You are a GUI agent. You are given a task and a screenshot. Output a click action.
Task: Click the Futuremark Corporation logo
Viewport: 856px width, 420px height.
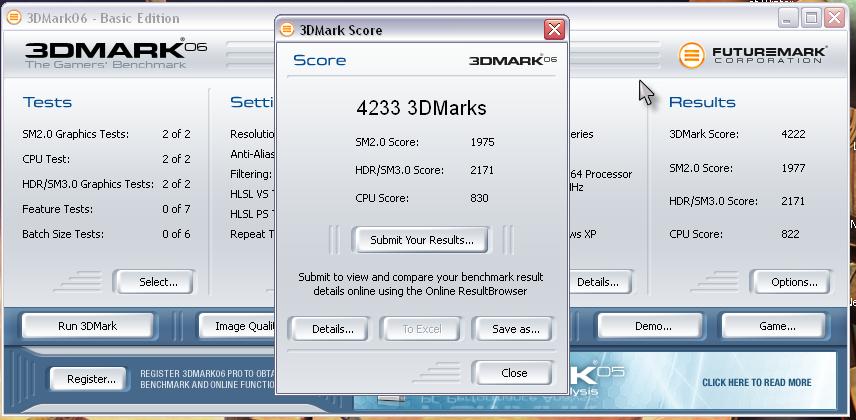tap(753, 55)
